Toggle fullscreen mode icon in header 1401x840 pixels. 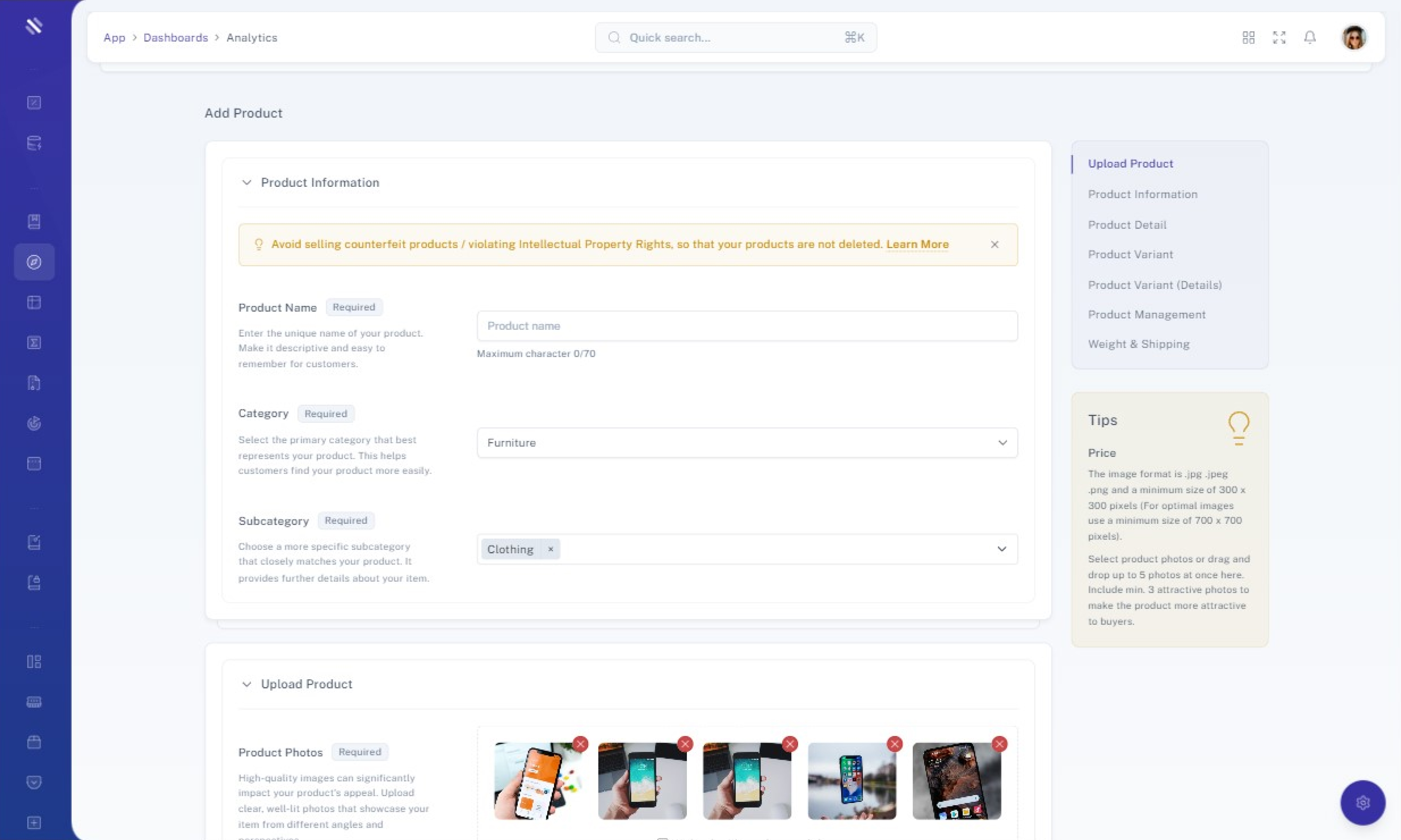coord(1279,37)
